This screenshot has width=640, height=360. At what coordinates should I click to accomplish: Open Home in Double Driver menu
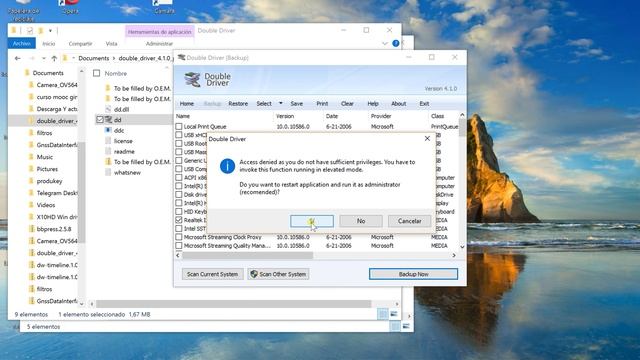tap(187, 104)
